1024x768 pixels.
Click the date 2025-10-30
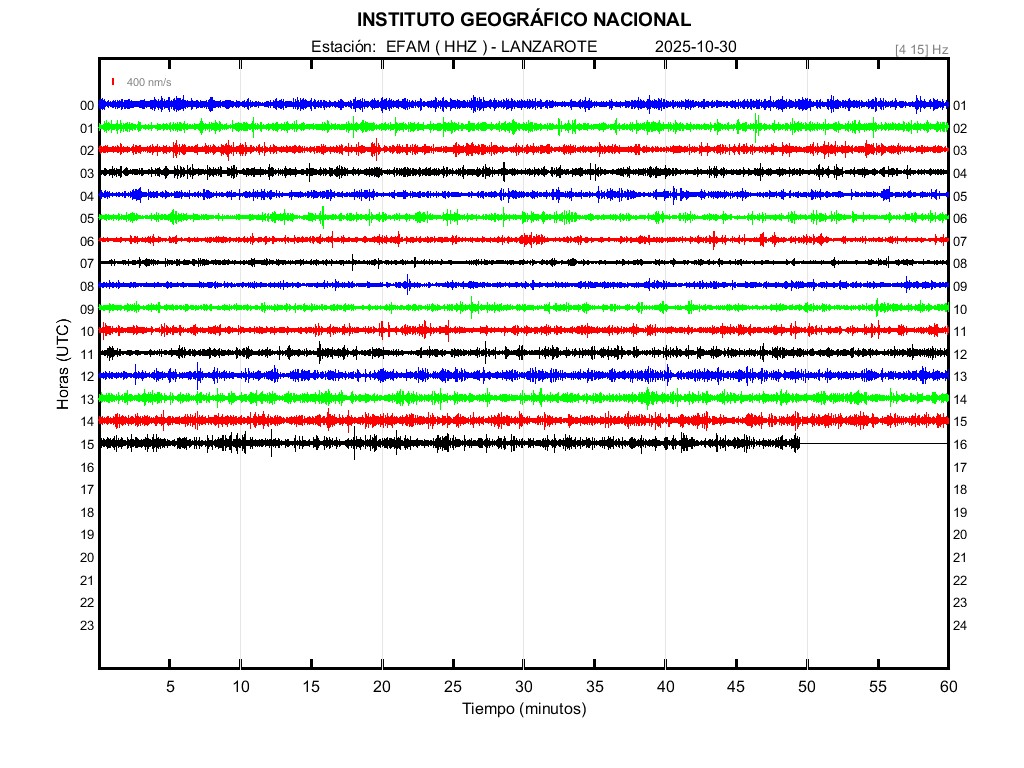695,47
